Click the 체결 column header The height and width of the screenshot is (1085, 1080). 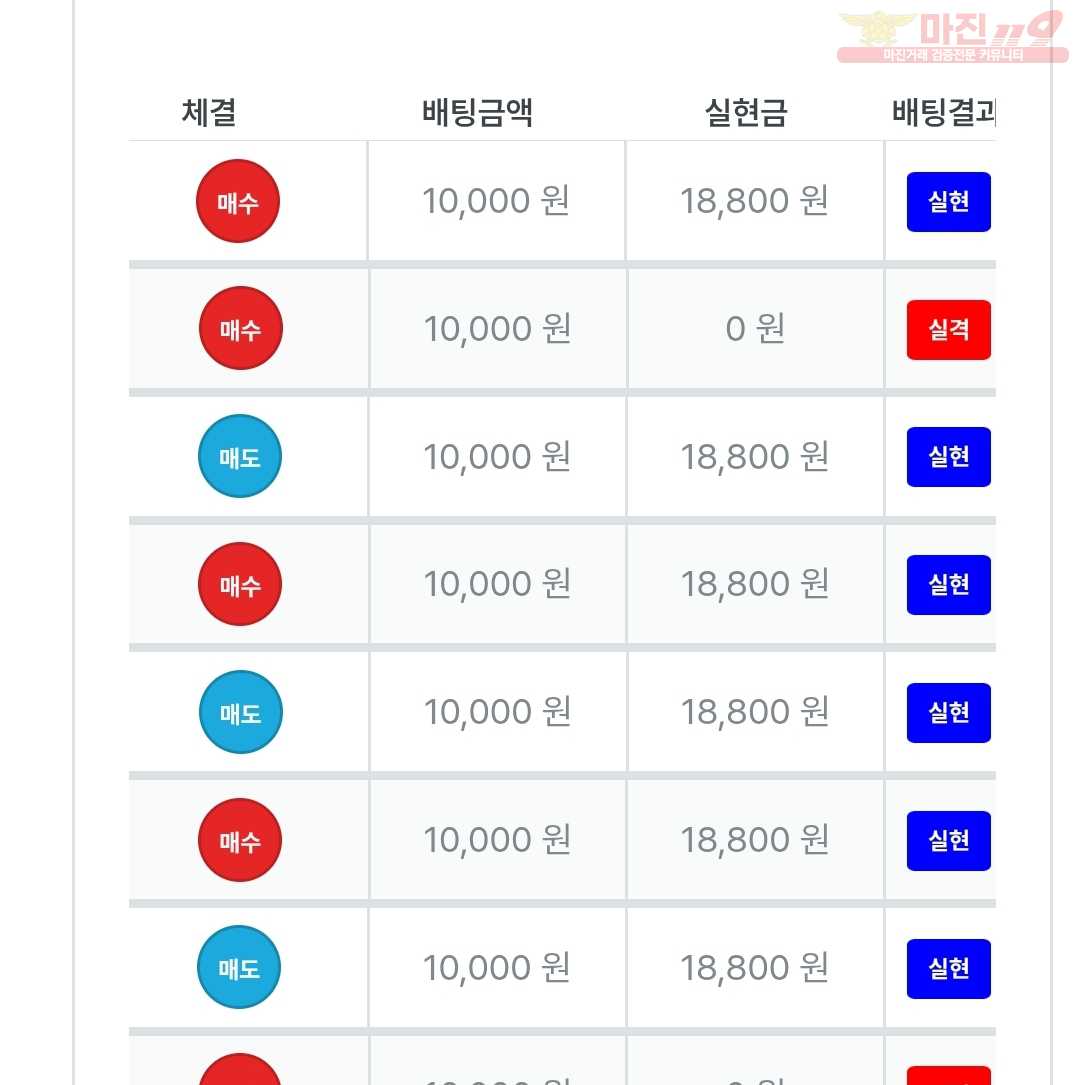tap(209, 113)
